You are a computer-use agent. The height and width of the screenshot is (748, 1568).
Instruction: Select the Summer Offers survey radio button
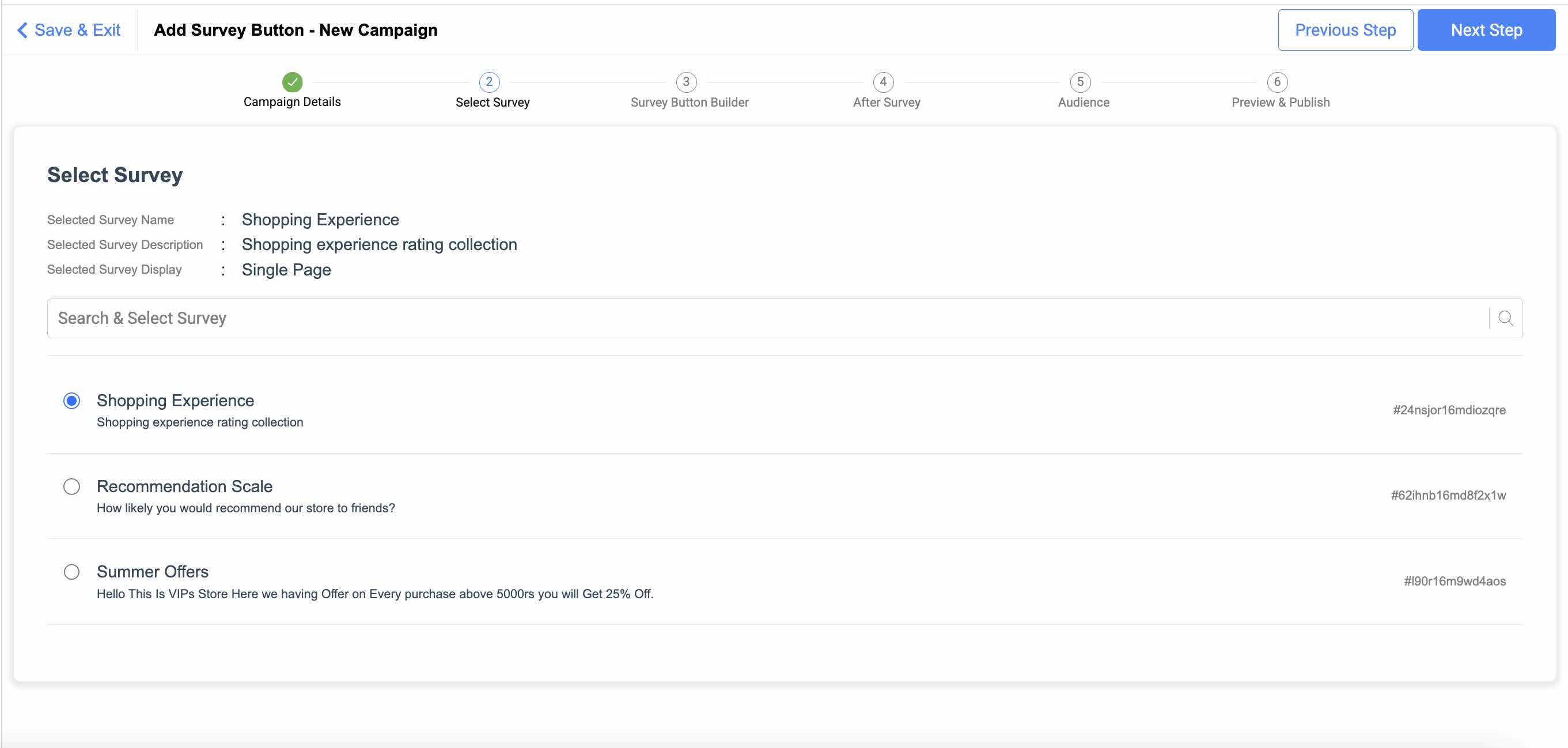tap(71, 571)
